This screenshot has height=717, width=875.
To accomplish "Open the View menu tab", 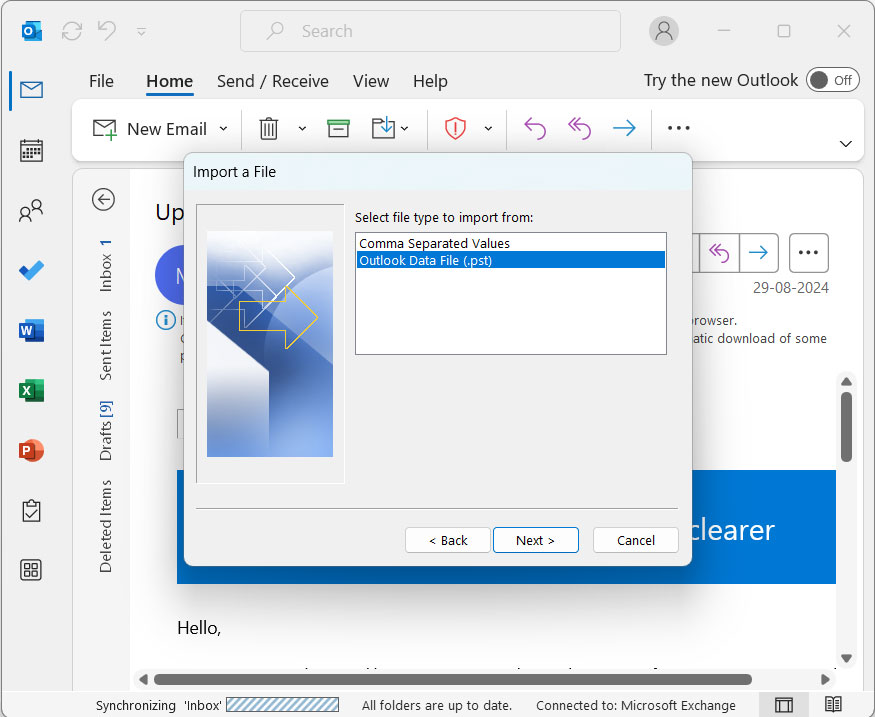I will (371, 81).
